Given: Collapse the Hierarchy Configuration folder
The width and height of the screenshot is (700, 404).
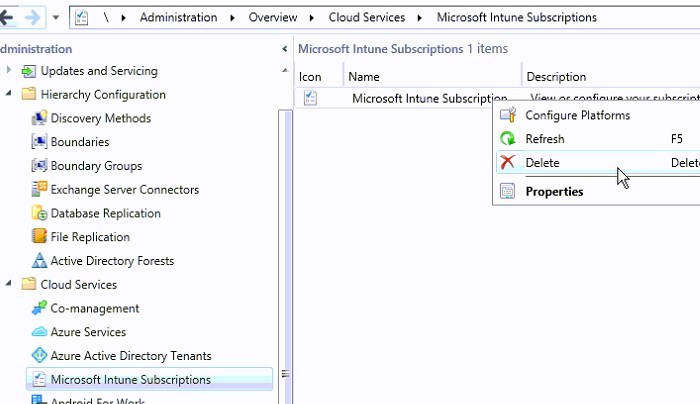Looking at the screenshot, I should tap(8, 94).
